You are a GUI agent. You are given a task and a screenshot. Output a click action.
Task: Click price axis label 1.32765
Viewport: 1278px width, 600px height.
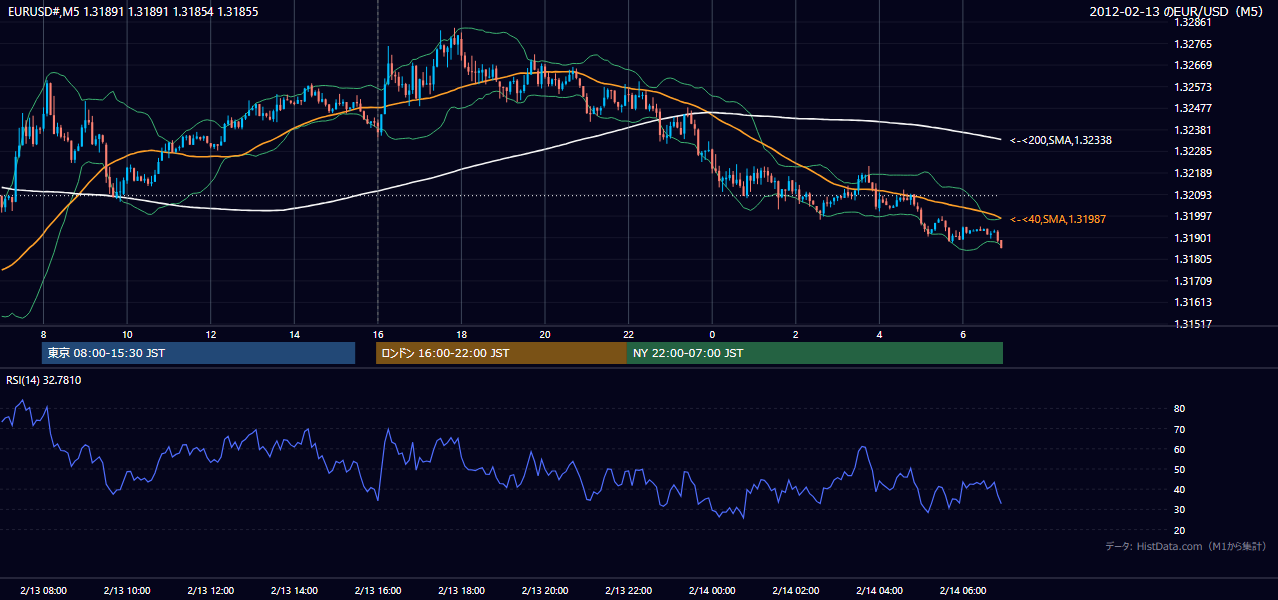(x=1194, y=44)
